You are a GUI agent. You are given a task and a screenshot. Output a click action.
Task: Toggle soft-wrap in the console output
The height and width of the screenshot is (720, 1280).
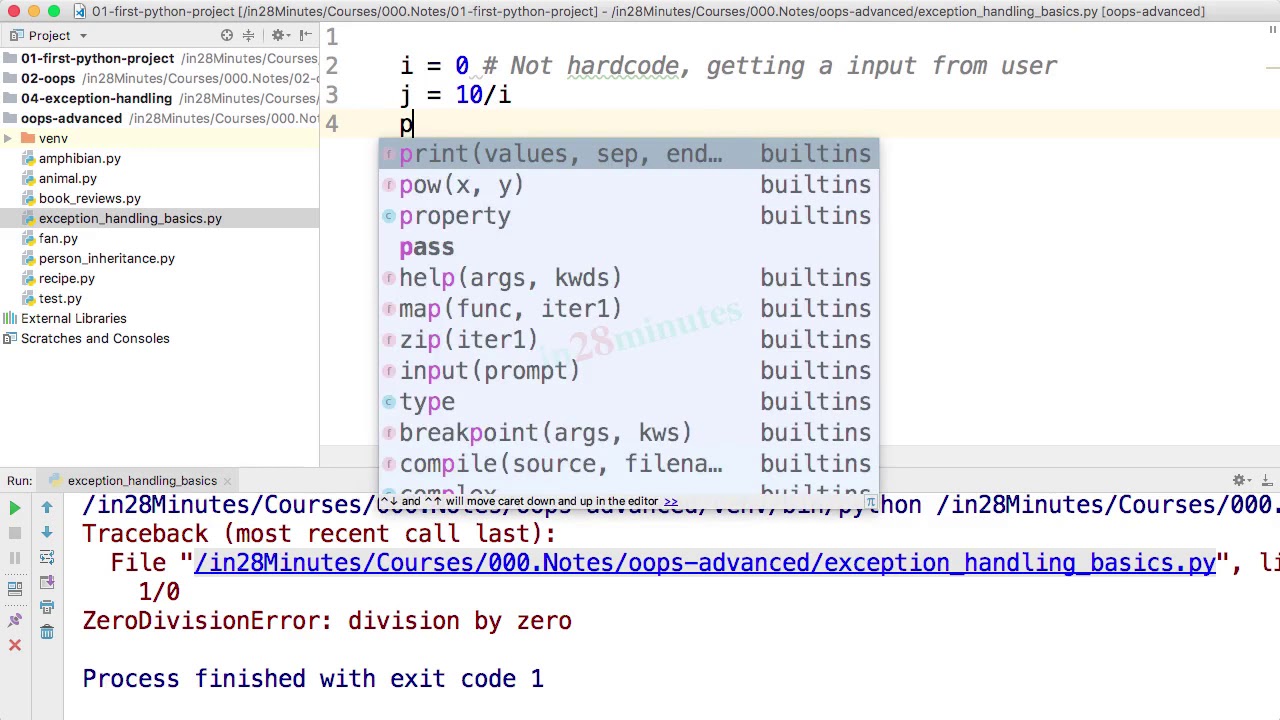[x=47, y=557]
